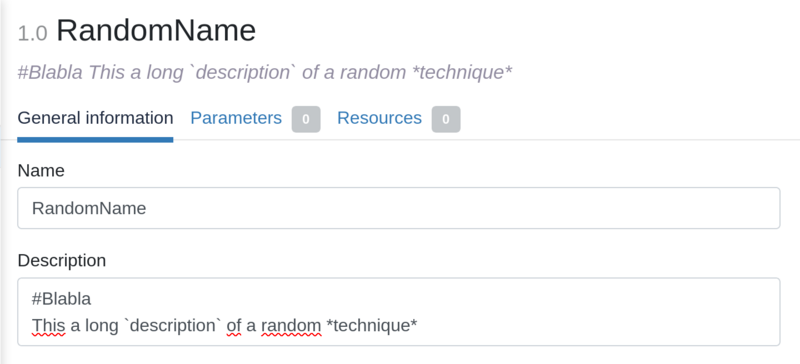The height and width of the screenshot is (364, 800).
Task: Click the Resources count badge showing 0
Action: (x=446, y=119)
